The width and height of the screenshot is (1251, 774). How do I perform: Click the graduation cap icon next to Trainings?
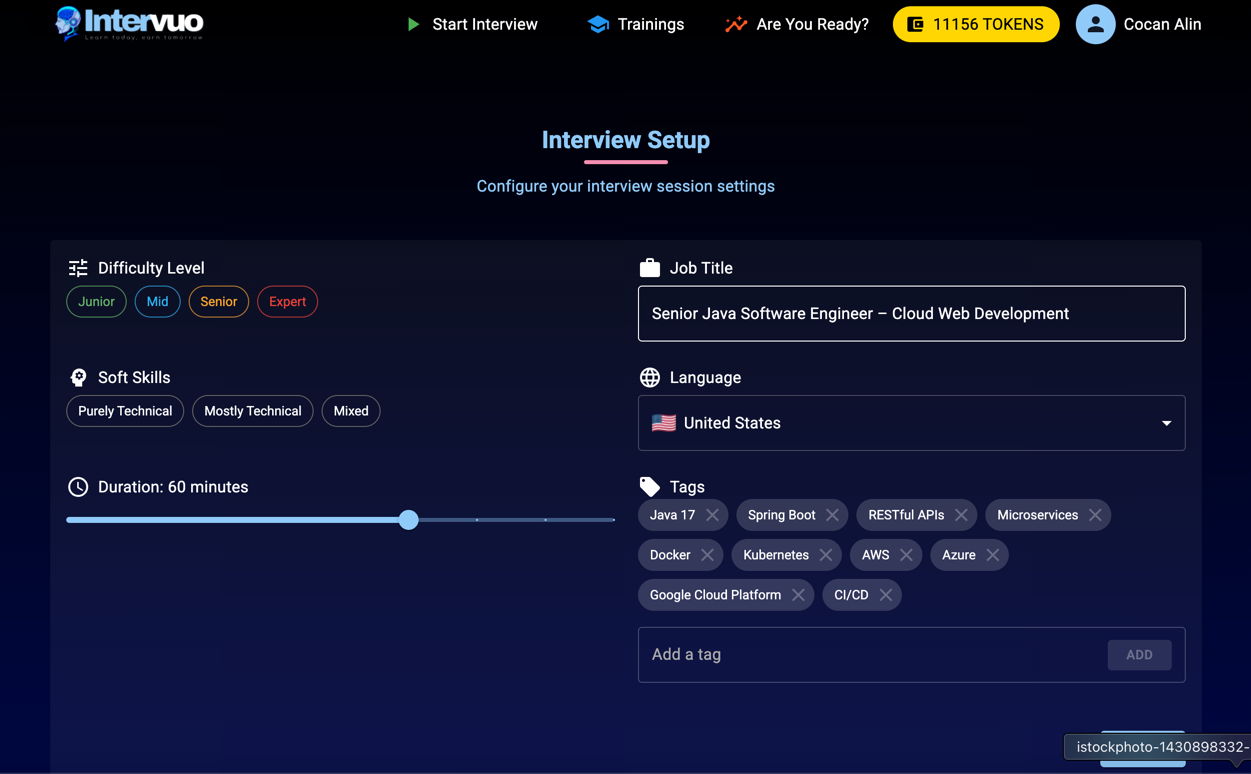pos(598,23)
